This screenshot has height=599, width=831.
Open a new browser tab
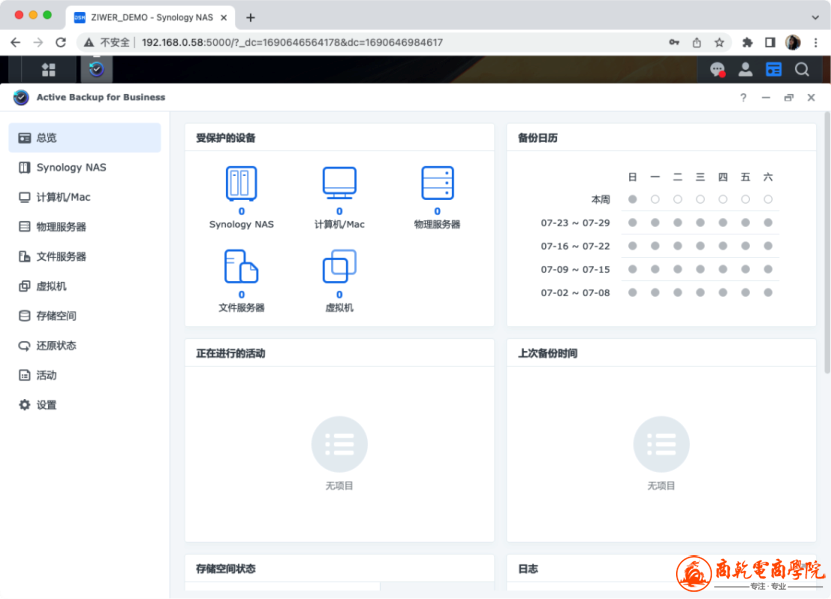pos(251,17)
